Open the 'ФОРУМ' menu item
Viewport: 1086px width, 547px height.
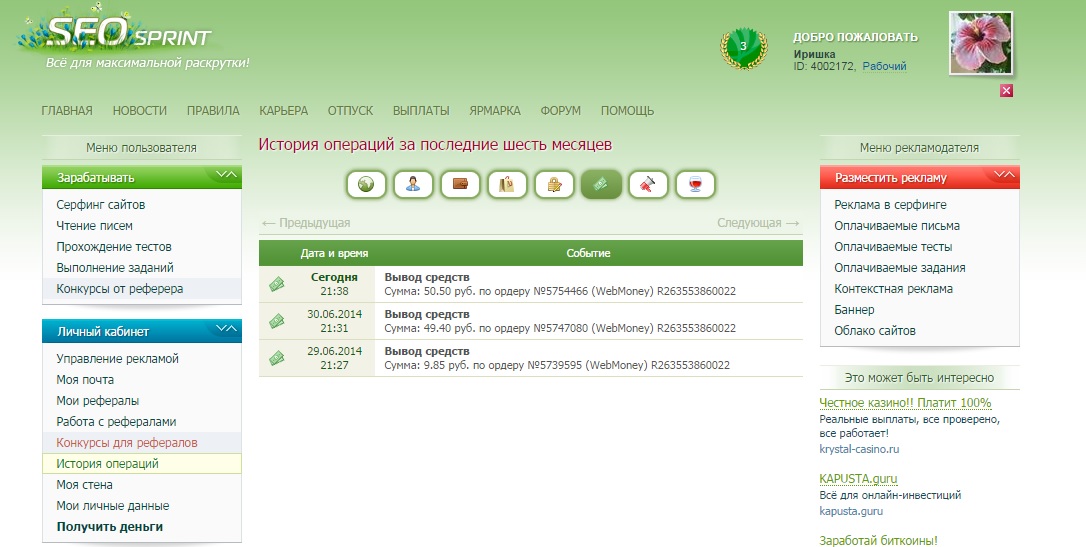click(561, 111)
